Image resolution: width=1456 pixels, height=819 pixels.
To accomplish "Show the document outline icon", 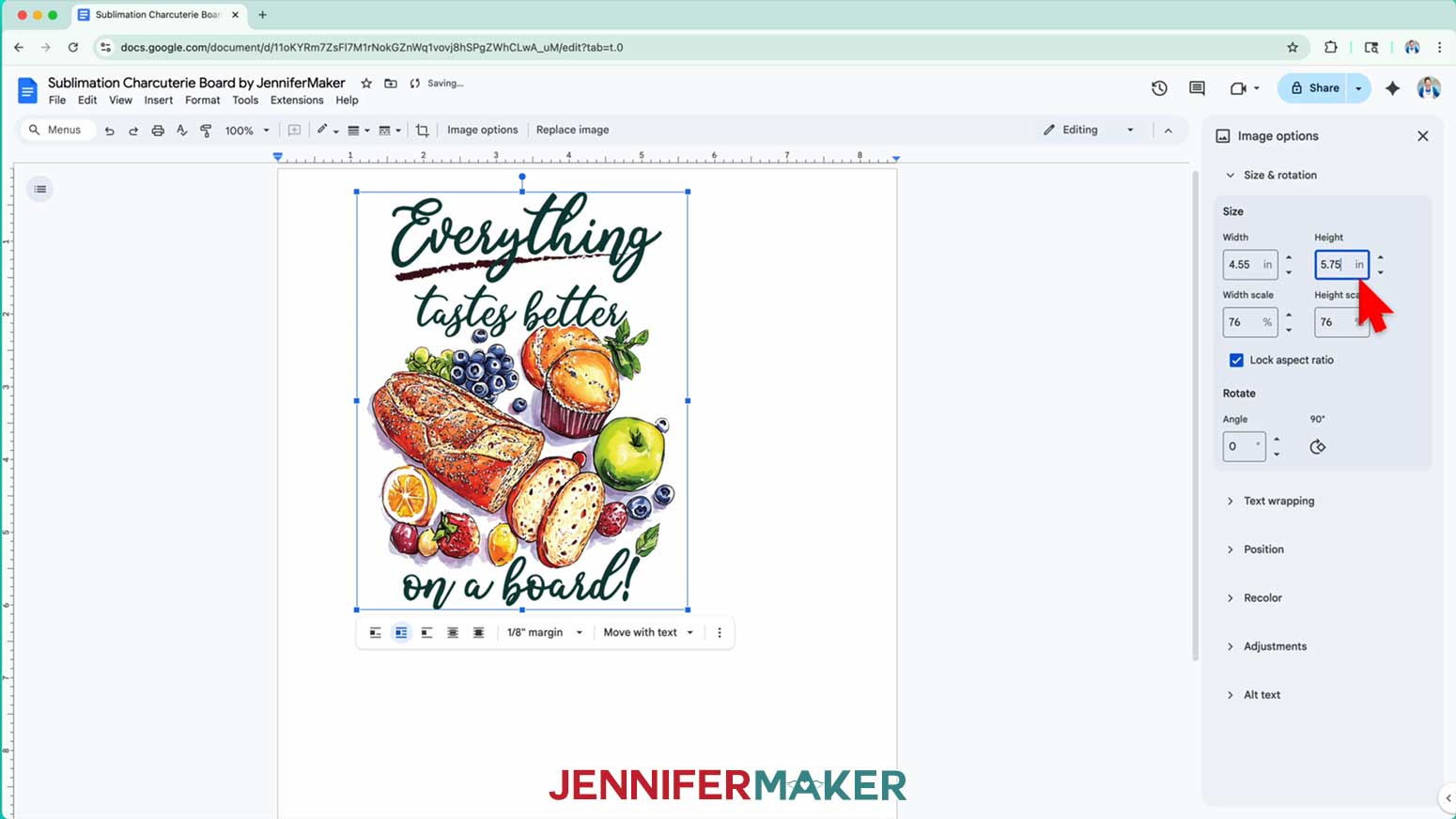I will [40, 190].
